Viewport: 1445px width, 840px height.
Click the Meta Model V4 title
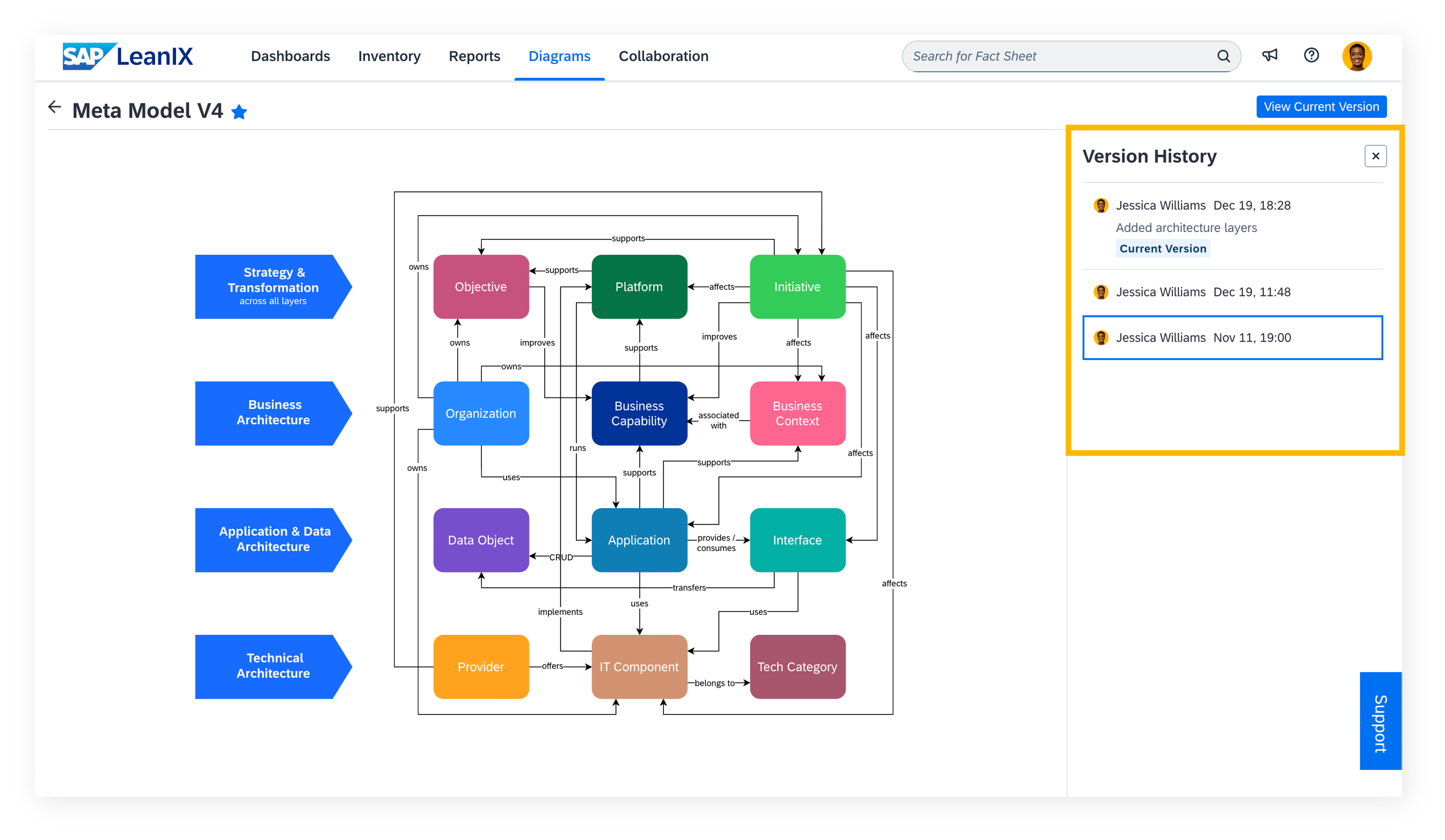pyautogui.click(x=148, y=111)
